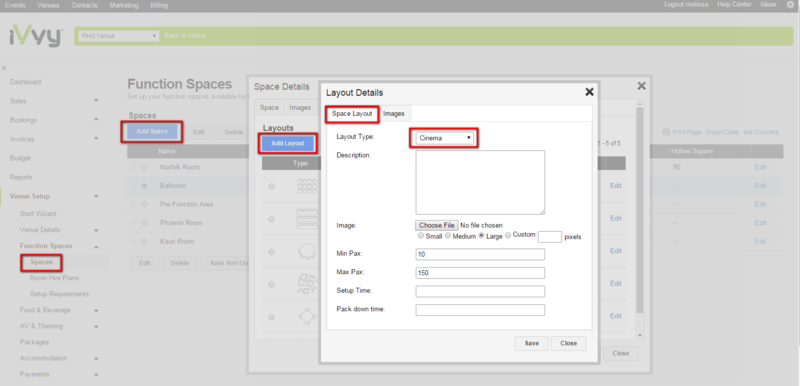Click Close button in Space Details dialog
The height and width of the screenshot is (386, 800).
tap(620, 353)
